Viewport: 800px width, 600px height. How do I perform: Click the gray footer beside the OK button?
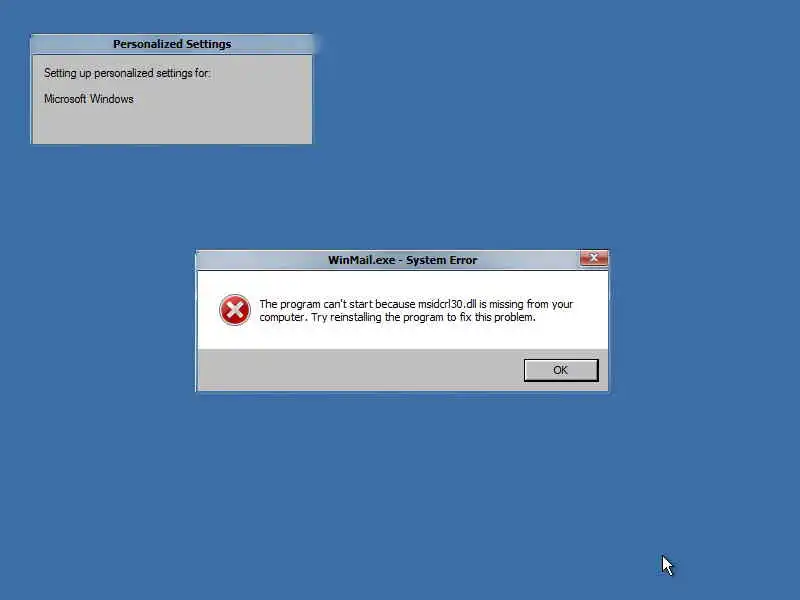[357, 370]
